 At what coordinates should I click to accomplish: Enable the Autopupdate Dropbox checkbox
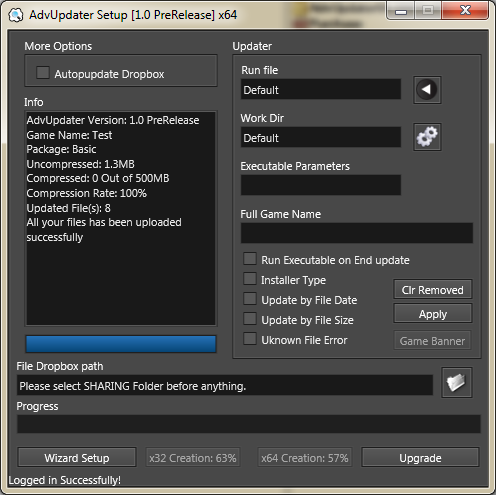point(43,73)
